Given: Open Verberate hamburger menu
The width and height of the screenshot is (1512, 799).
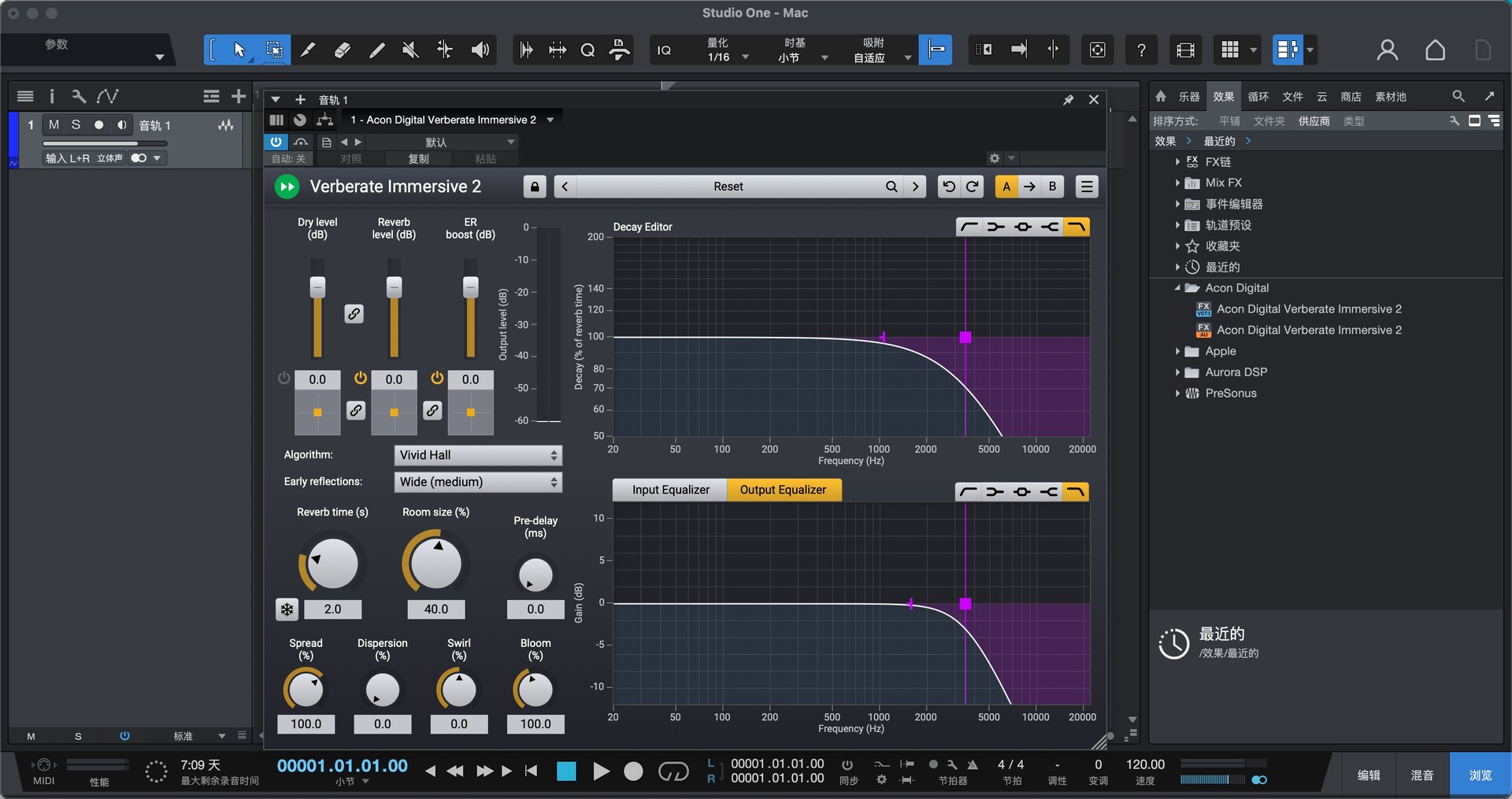Looking at the screenshot, I should pyautogui.click(x=1087, y=187).
